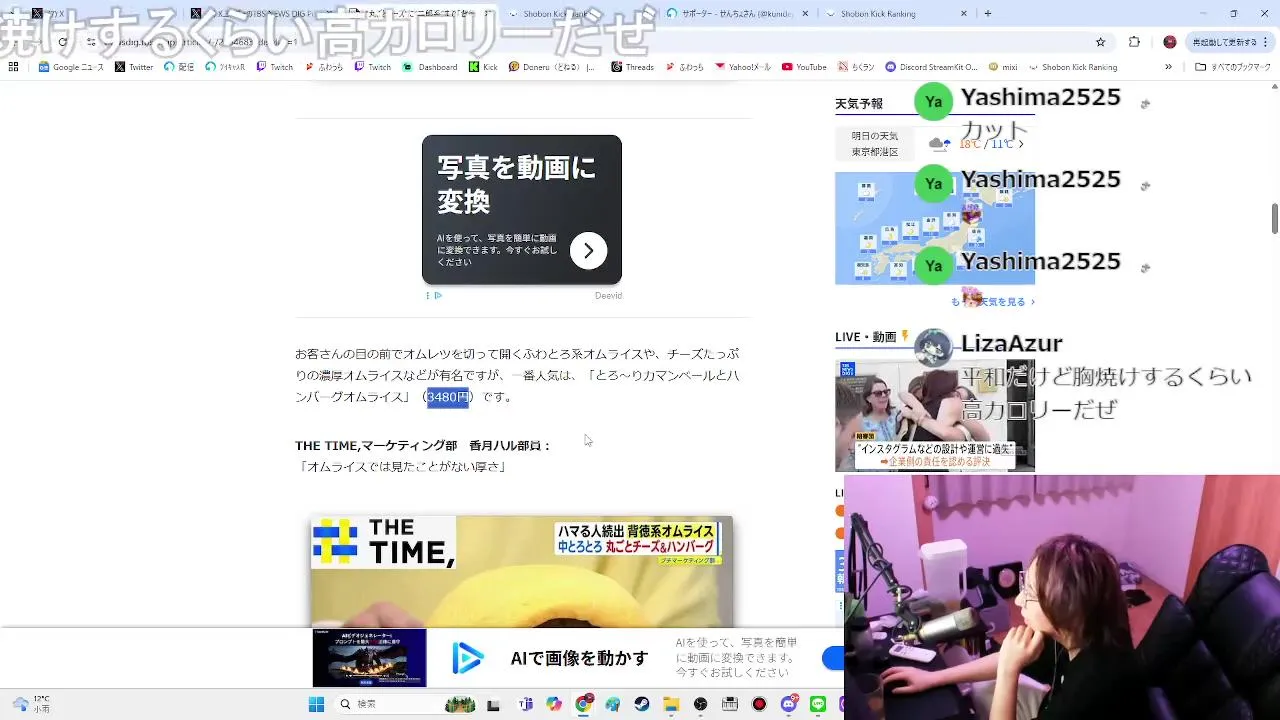
Task: Open the apps grid in bookmarks bar
Action: 13,67
